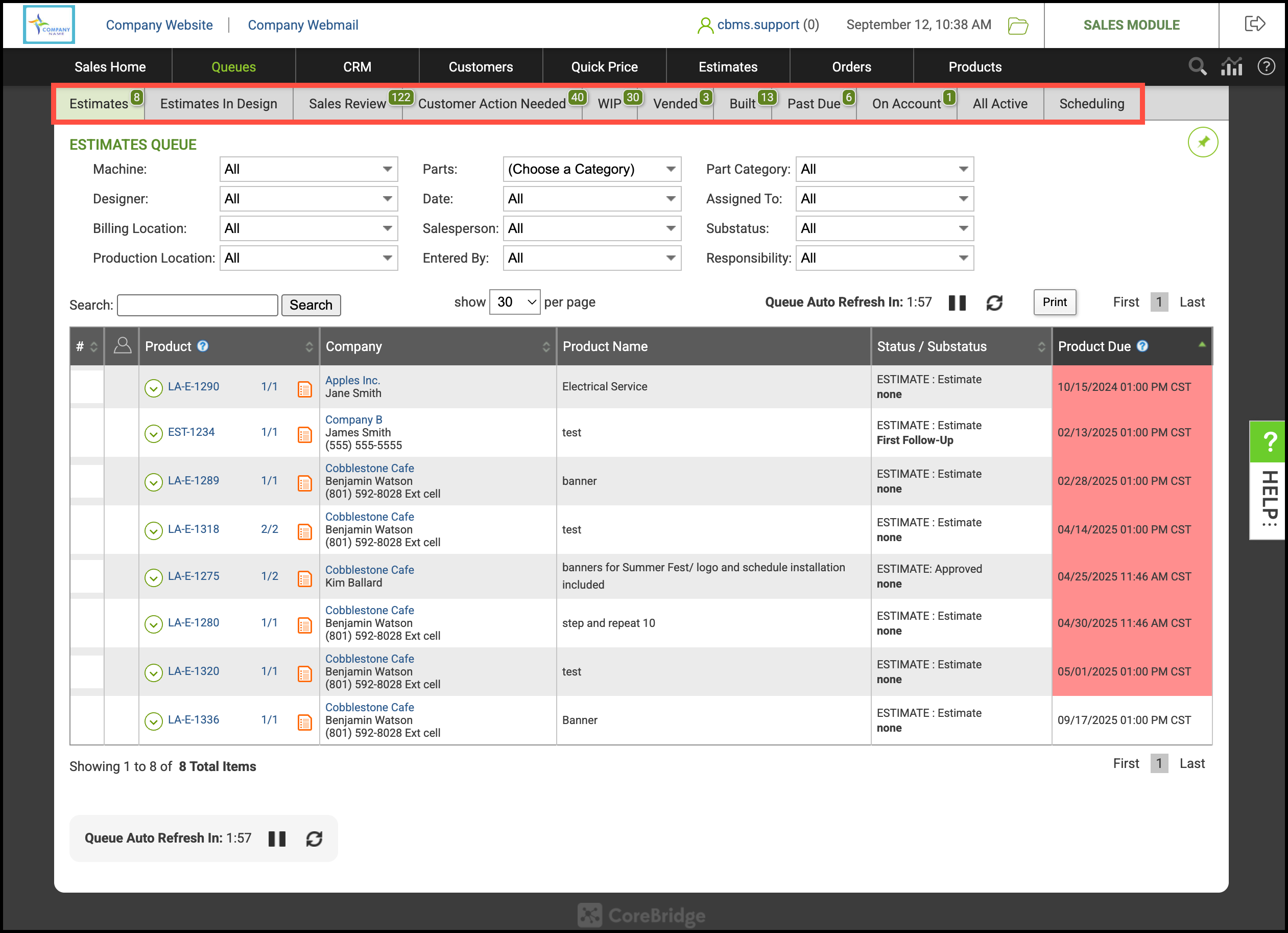Click the Print button
1288x933 pixels.
(1054, 302)
